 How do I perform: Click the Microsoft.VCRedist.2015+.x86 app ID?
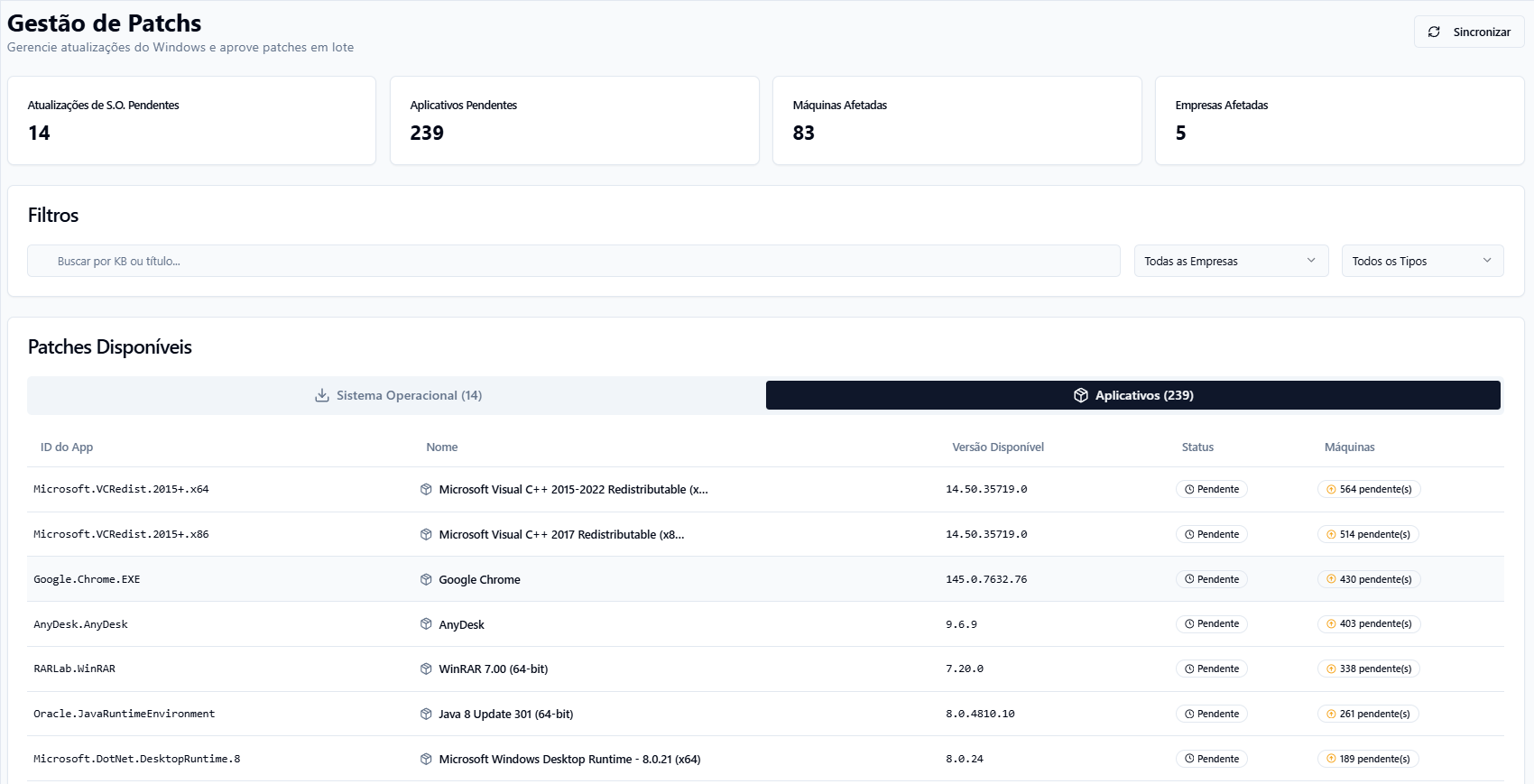[x=121, y=534]
